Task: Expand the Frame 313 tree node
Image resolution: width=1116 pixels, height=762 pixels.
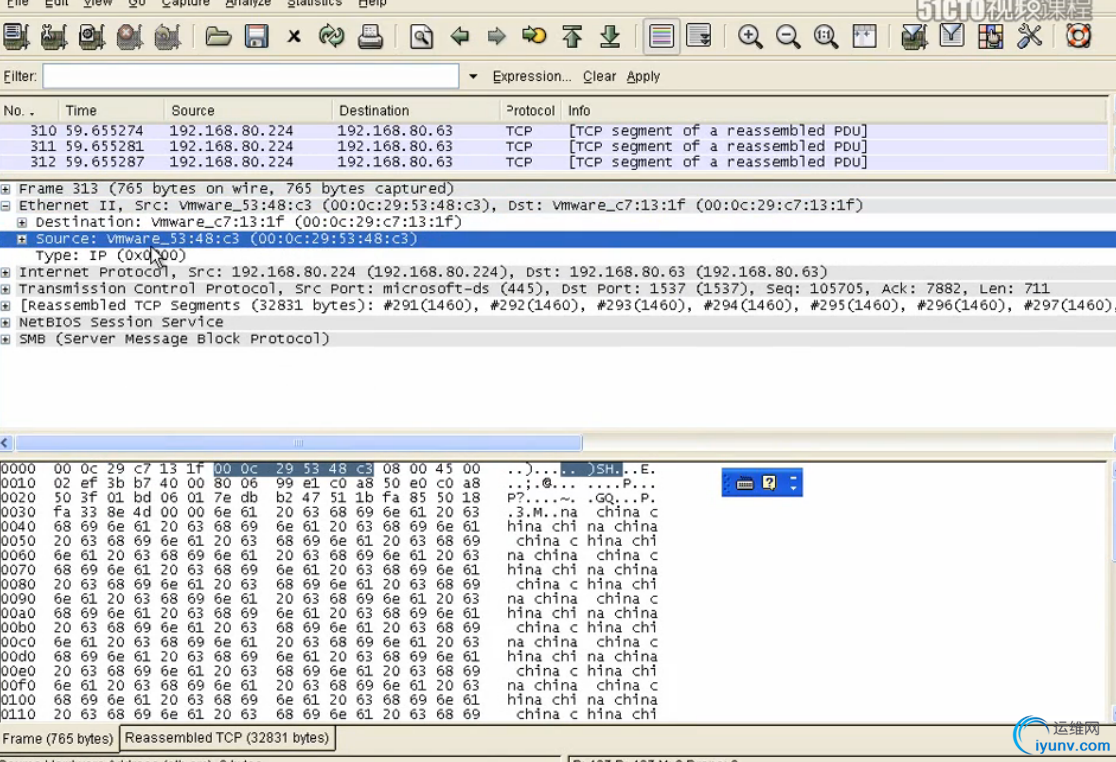Action: click(x=6, y=189)
